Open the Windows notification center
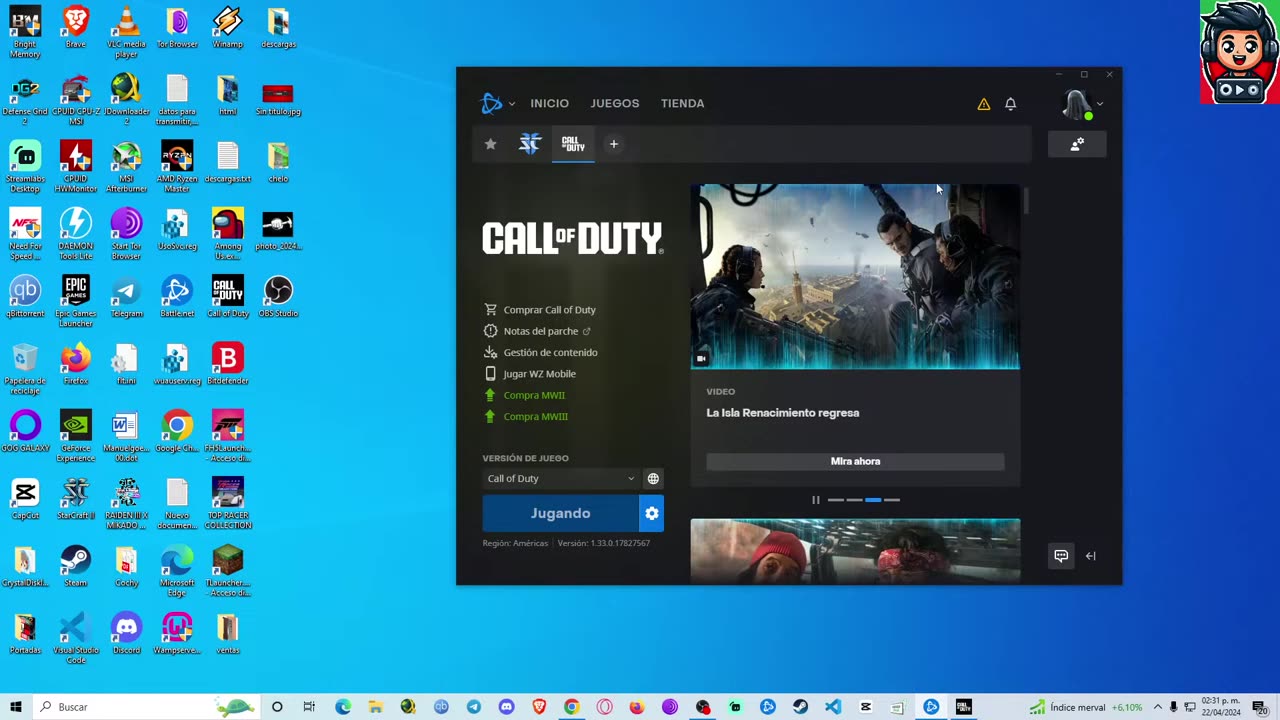The image size is (1280, 720). point(1260,707)
